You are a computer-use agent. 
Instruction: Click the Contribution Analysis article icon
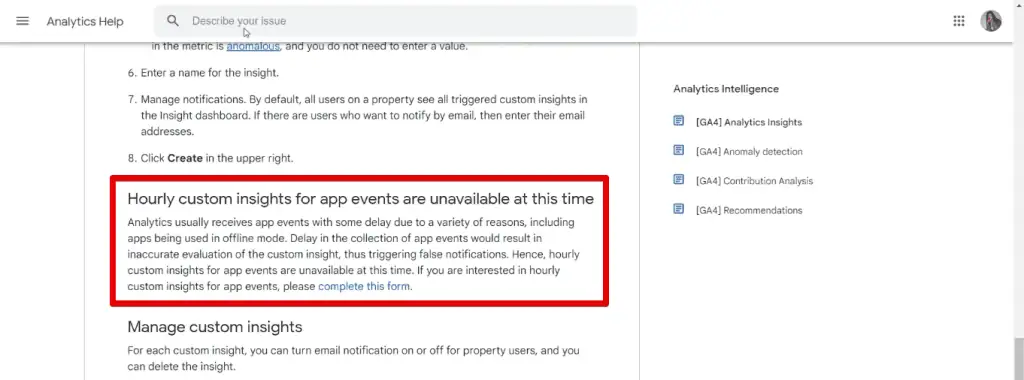tap(679, 180)
